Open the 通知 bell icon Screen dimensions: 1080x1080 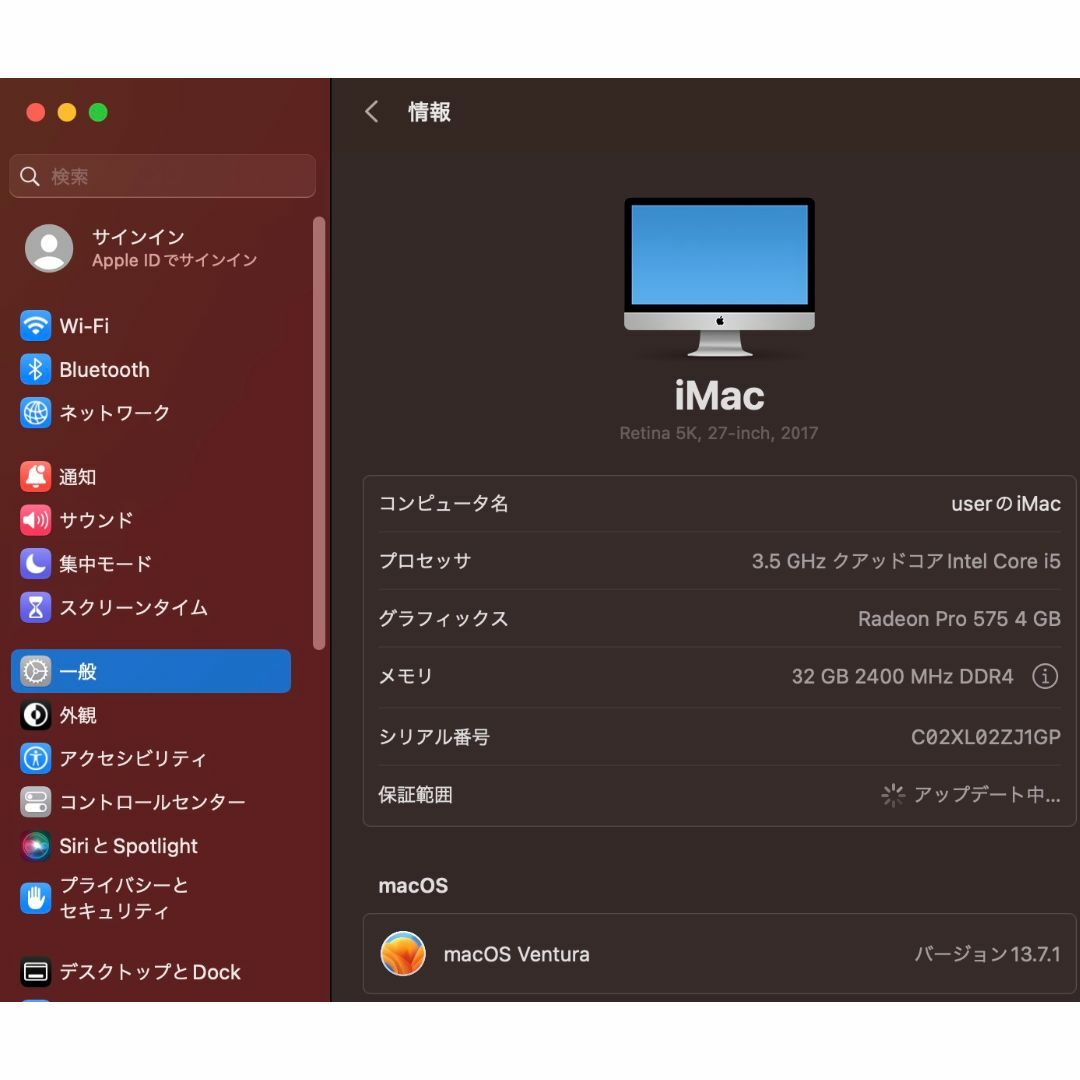[x=35, y=477]
